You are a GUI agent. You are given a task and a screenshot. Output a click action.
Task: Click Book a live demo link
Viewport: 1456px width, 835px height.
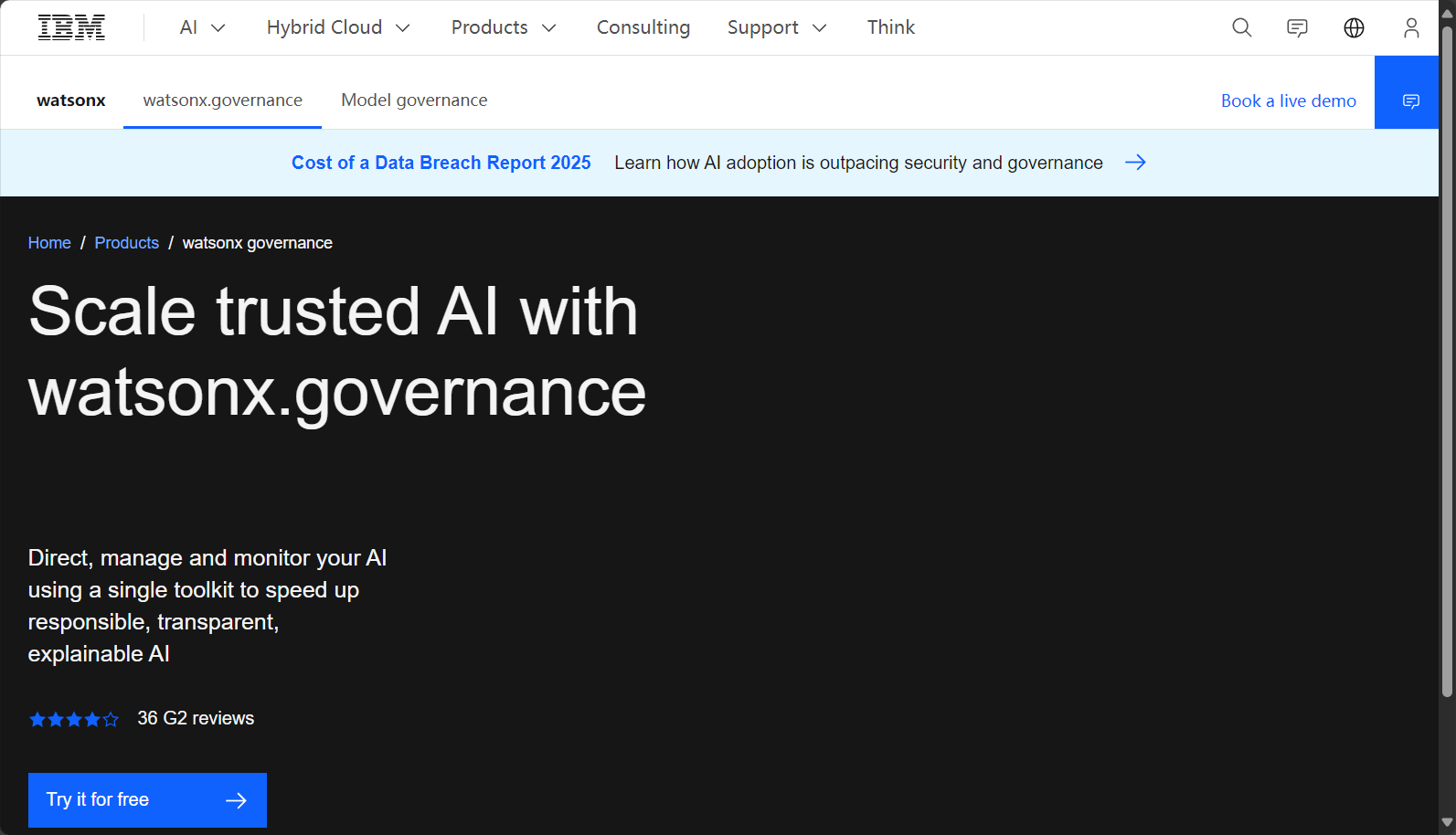(x=1289, y=100)
